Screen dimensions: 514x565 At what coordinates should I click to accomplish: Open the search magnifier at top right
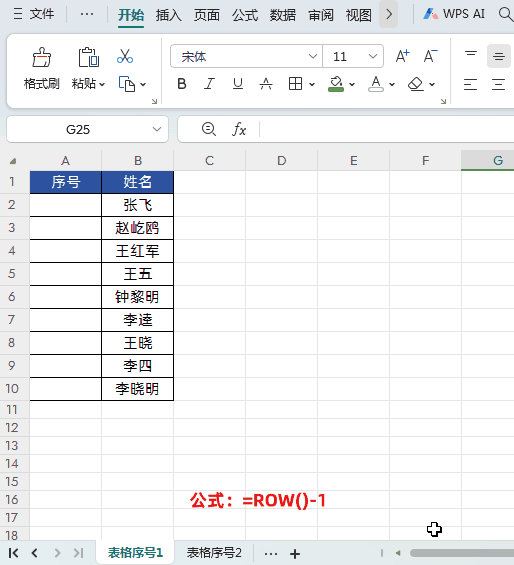click(x=506, y=14)
